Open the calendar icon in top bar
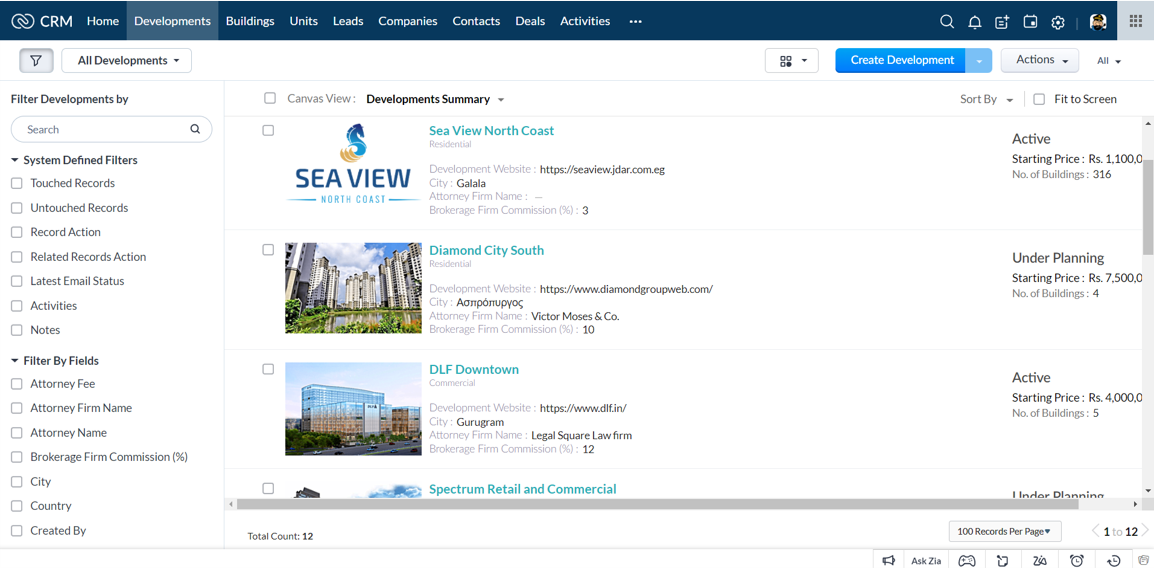The width and height of the screenshot is (1154, 568). click(x=1030, y=21)
